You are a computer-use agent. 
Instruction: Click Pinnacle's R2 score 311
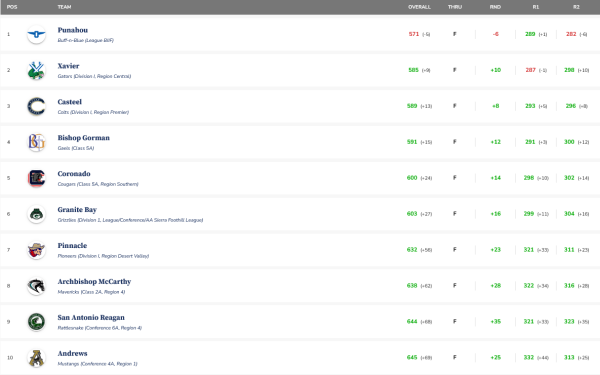(x=569, y=250)
